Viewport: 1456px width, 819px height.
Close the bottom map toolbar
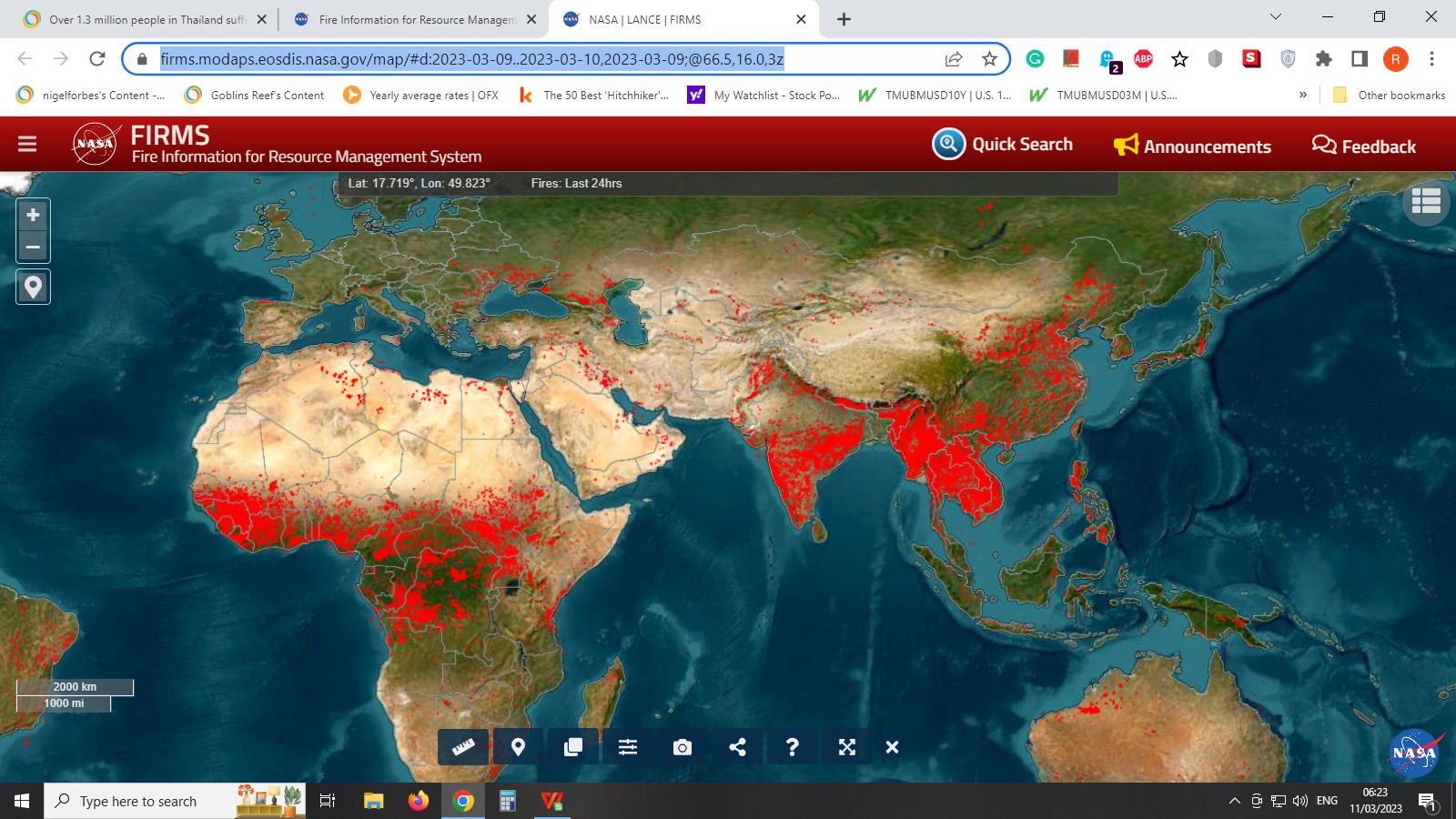893,747
